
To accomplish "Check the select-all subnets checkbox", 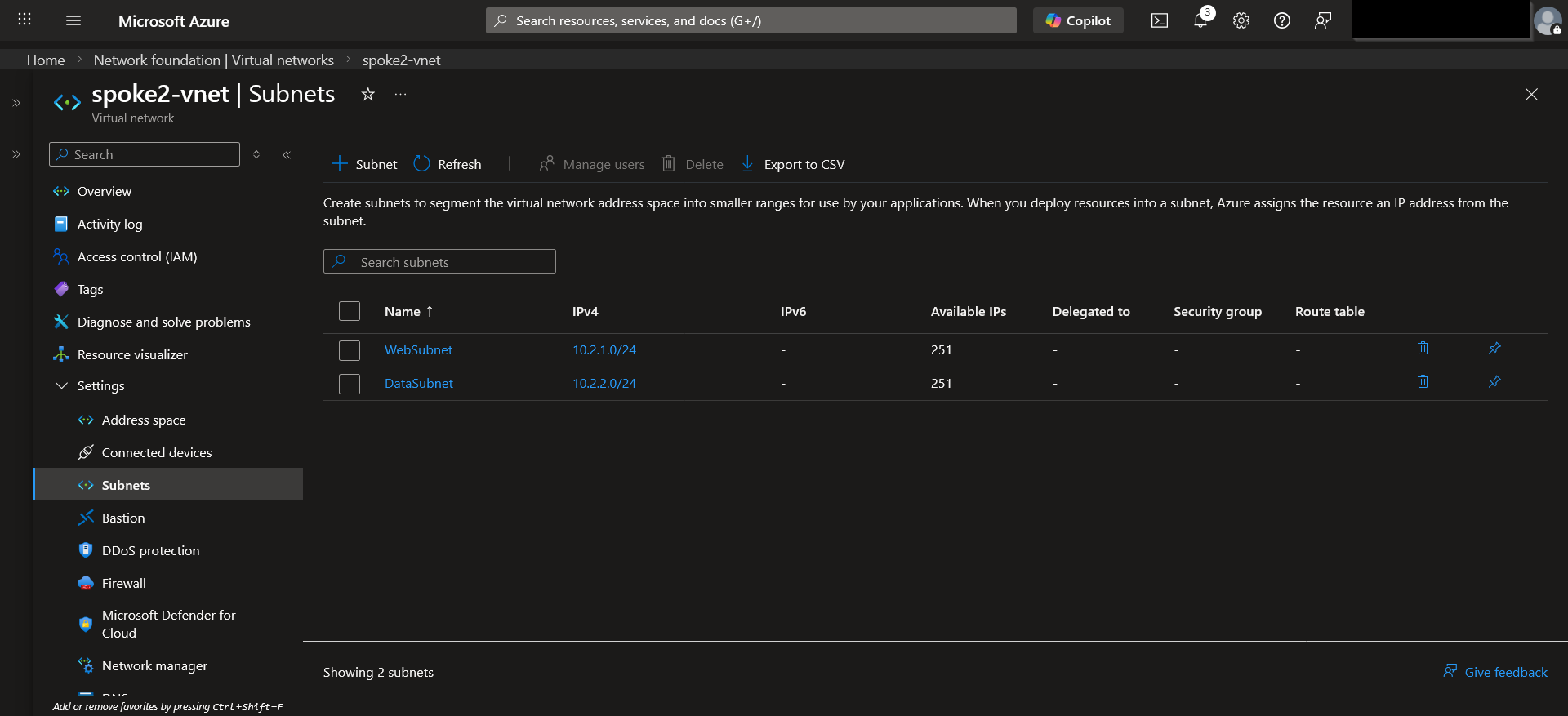I will coord(350,311).
